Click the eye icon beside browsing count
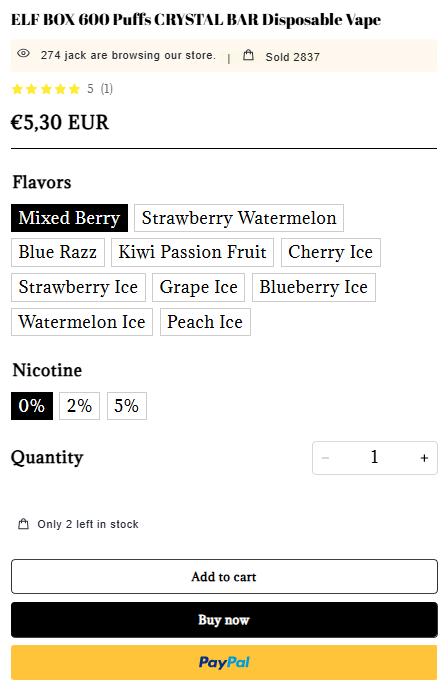 [x=23, y=54]
